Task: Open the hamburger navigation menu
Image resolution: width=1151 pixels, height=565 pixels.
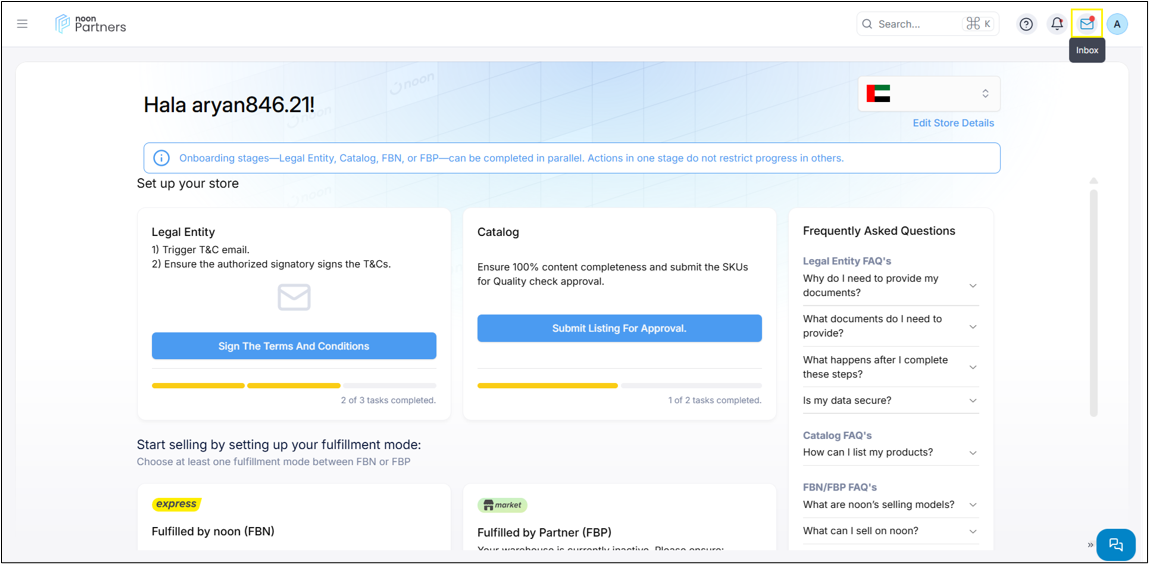Action: click(22, 24)
